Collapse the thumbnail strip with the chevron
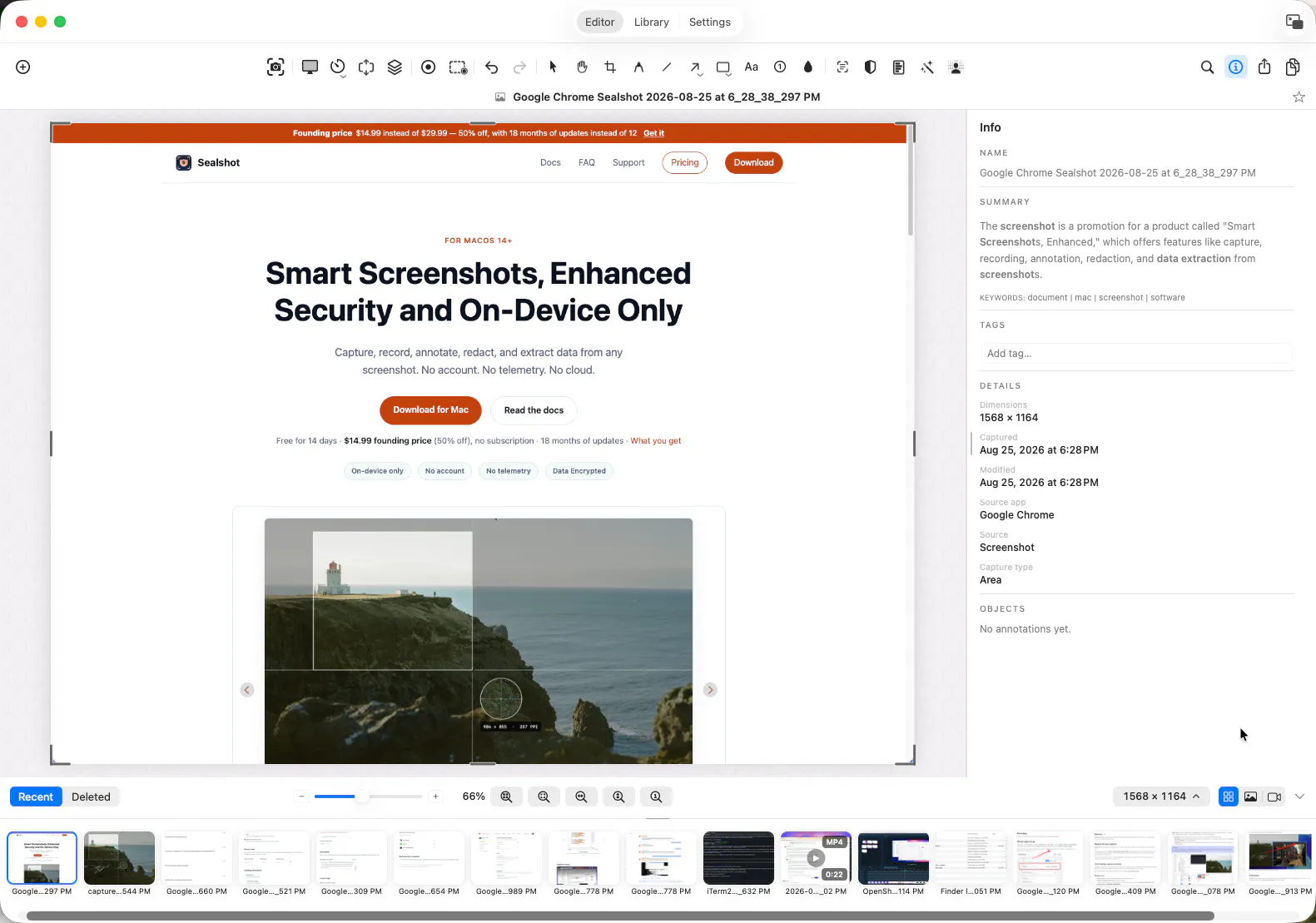The height and width of the screenshot is (923, 1316). 1299,796
